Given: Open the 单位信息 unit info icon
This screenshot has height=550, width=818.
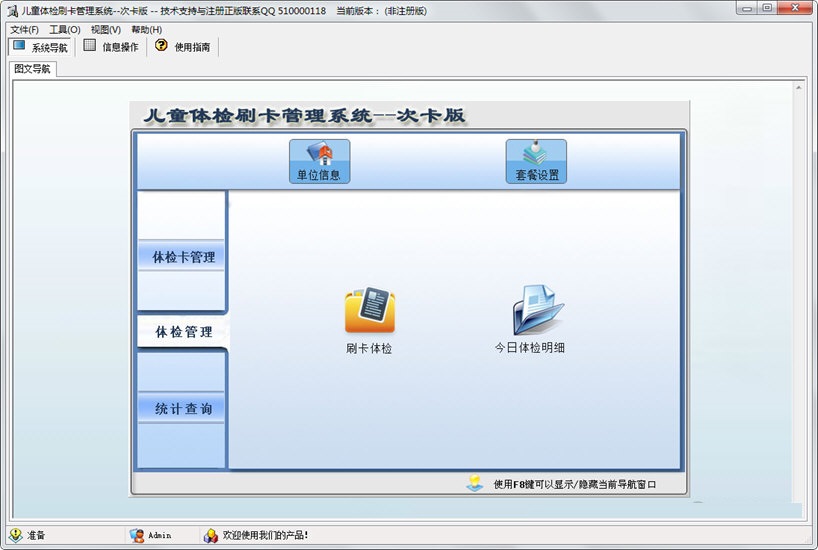Looking at the screenshot, I should pyautogui.click(x=319, y=160).
